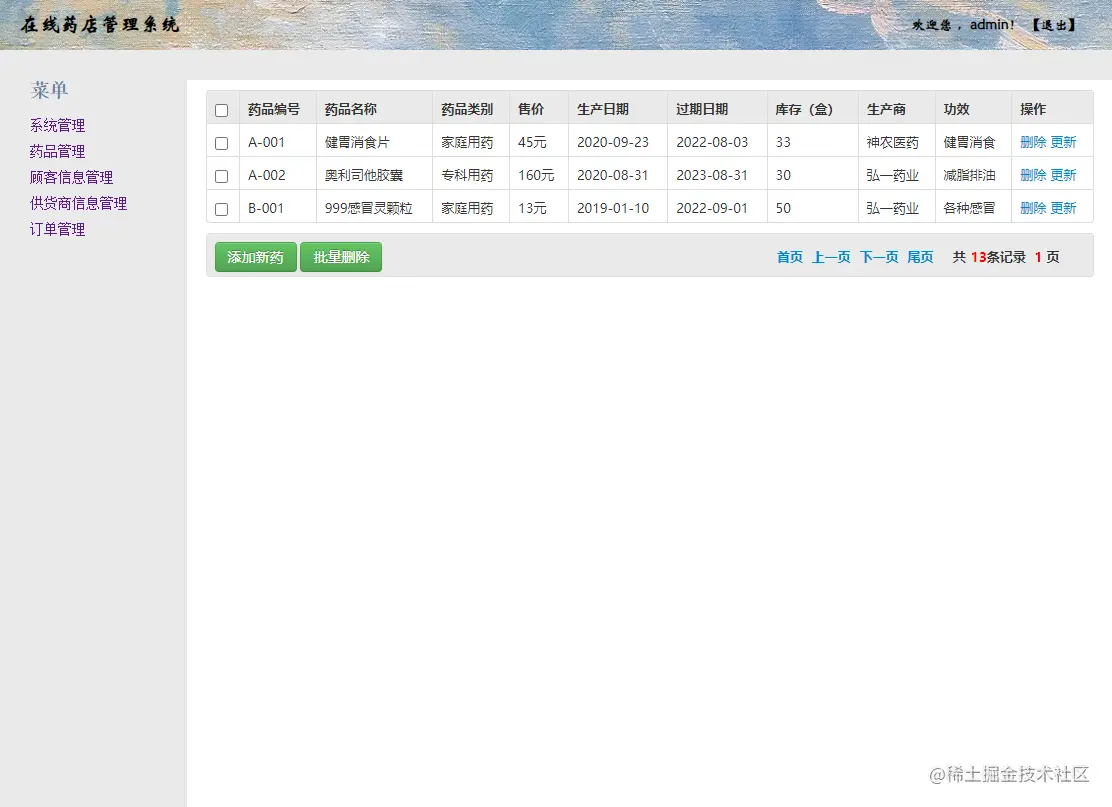
Task: Check the checkbox for 奥利司他胶囊
Action: point(222,174)
